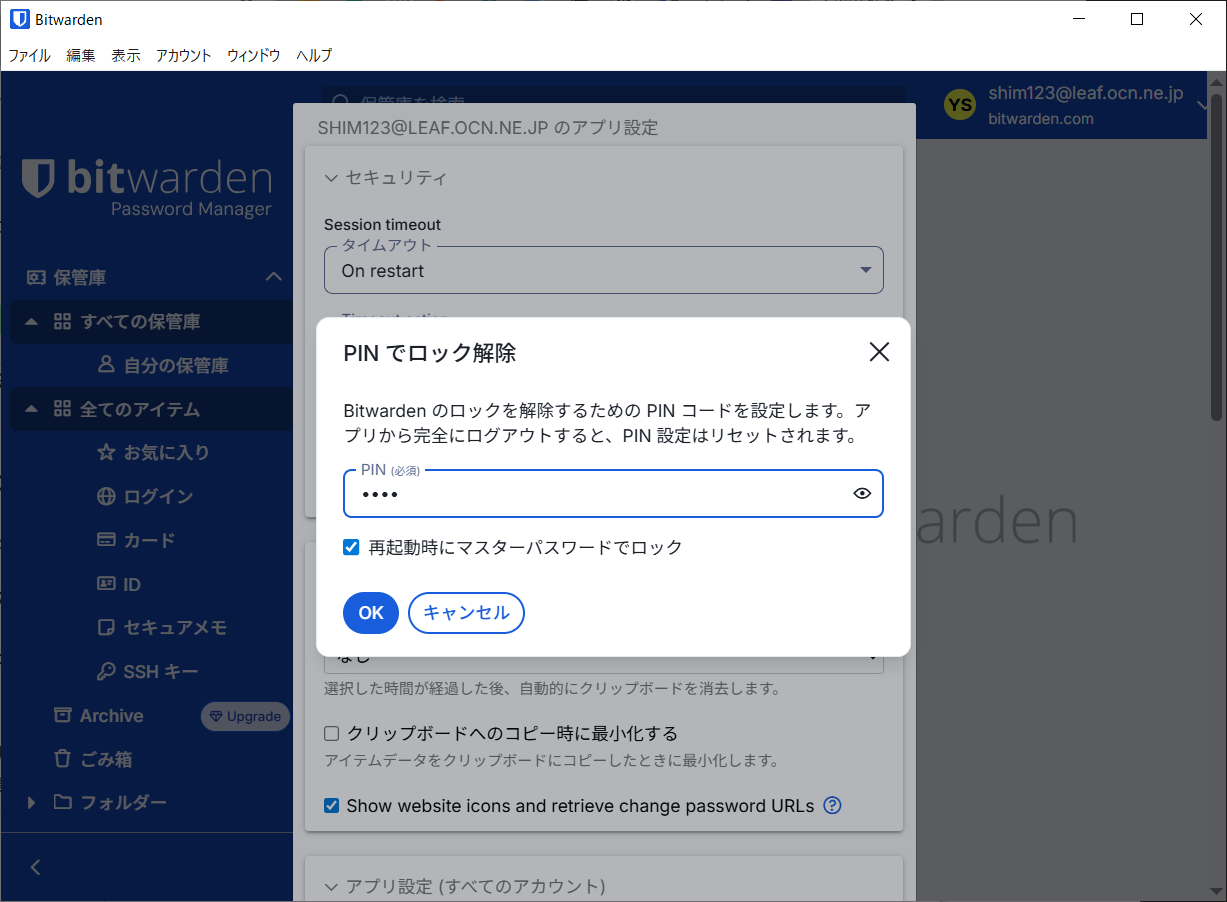The image size is (1227, 902).
Task: Collapse the セキュリティ section
Action: pyautogui.click(x=332, y=178)
